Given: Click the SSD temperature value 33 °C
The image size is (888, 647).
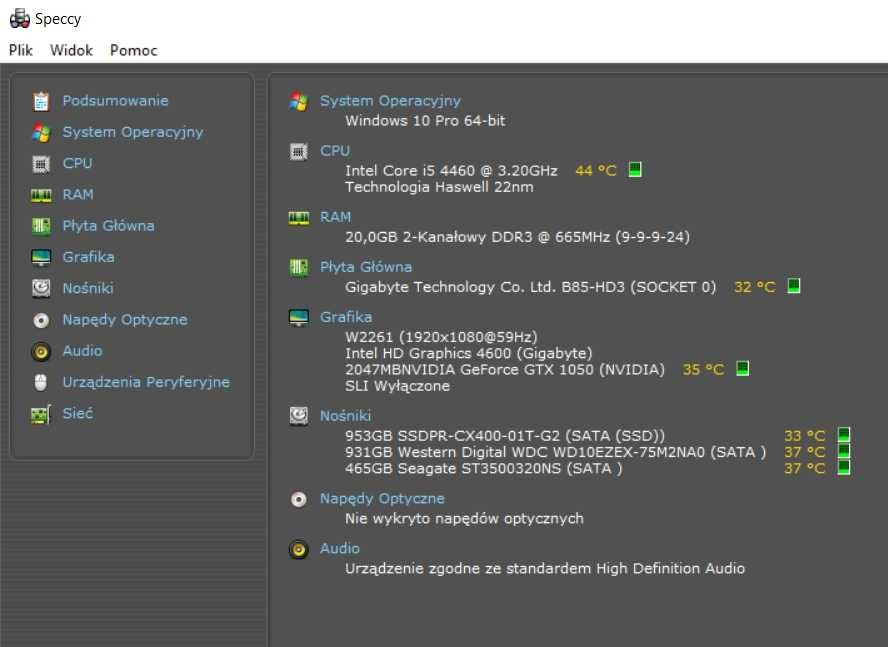Looking at the screenshot, I should tap(805, 436).
